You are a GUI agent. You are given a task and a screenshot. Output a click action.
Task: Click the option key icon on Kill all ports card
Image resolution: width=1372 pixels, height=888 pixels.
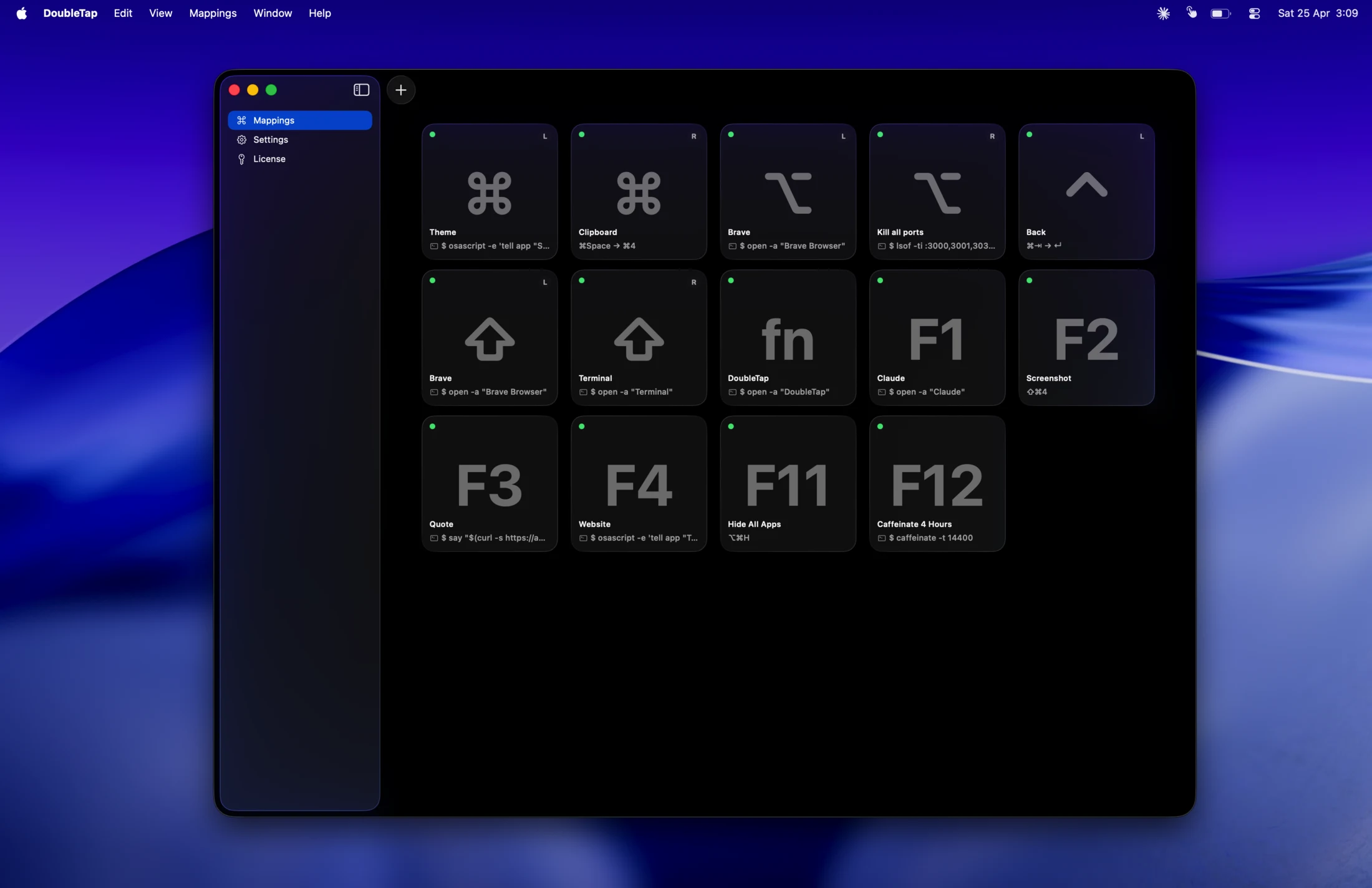click(x=937, y=193)
